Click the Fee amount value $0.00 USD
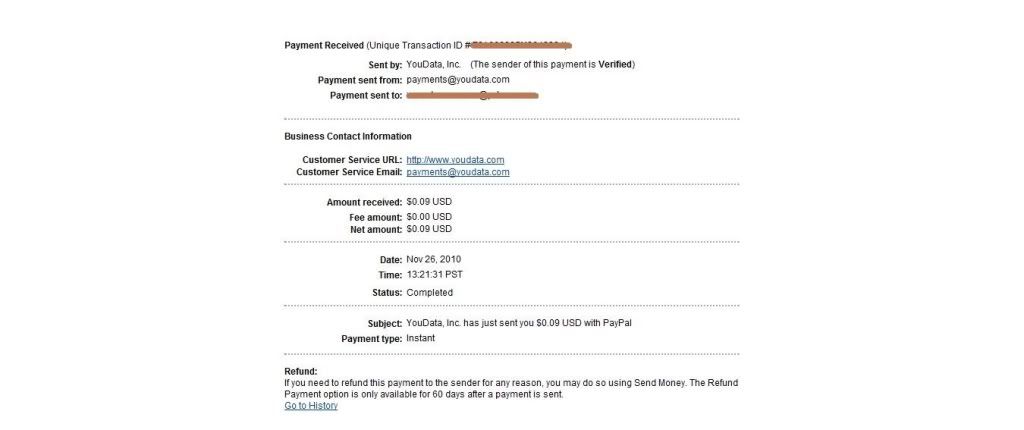The height and width of the screenshot is (430, 1024). point(429,217)
